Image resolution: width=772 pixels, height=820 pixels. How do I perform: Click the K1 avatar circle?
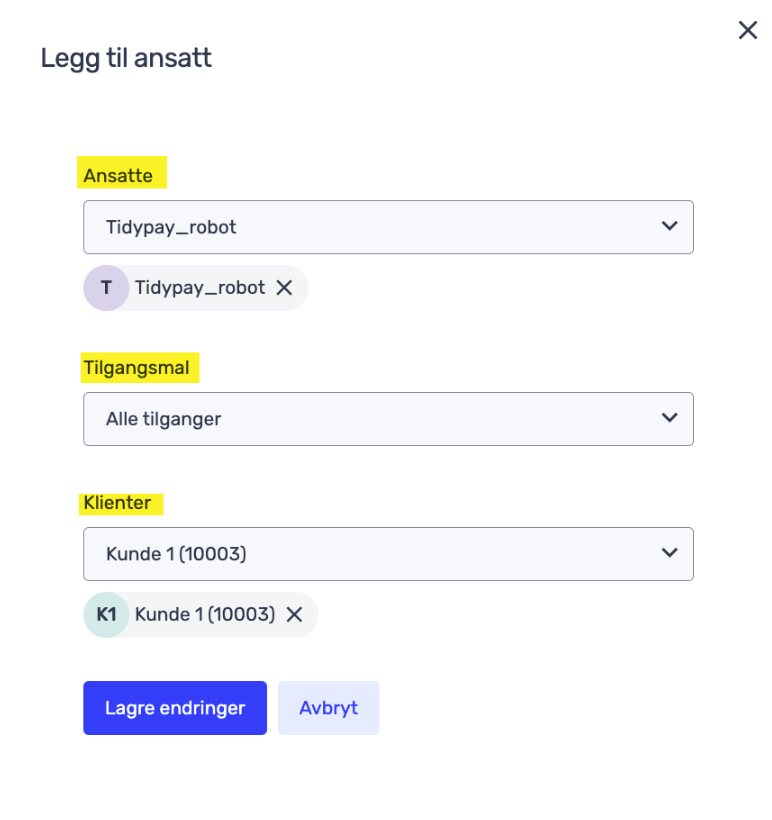[106, 614]
